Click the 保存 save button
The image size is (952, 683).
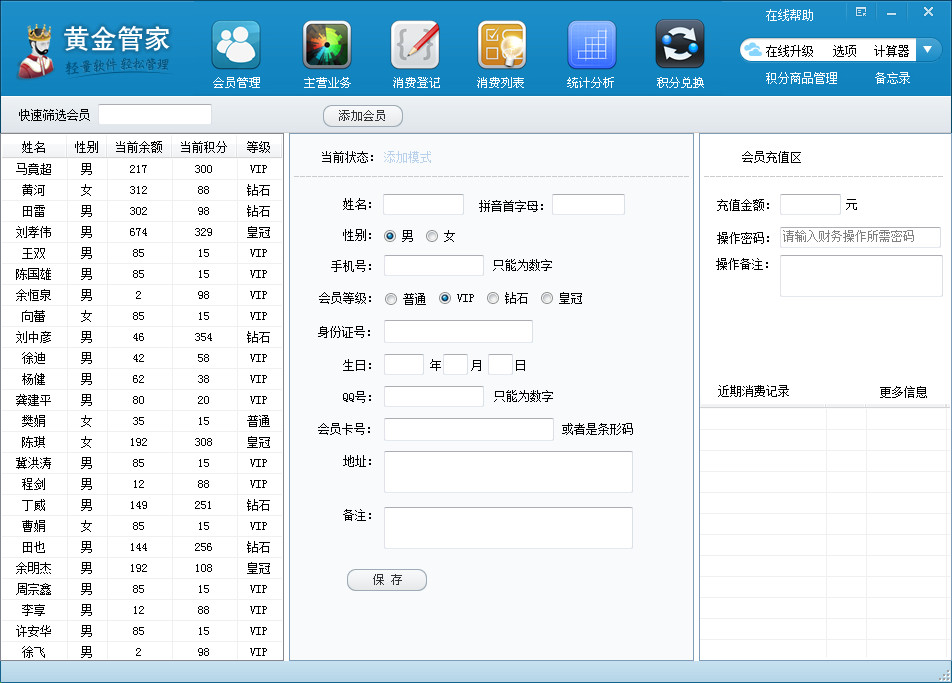pyautogui.click(x=387, y=580)
